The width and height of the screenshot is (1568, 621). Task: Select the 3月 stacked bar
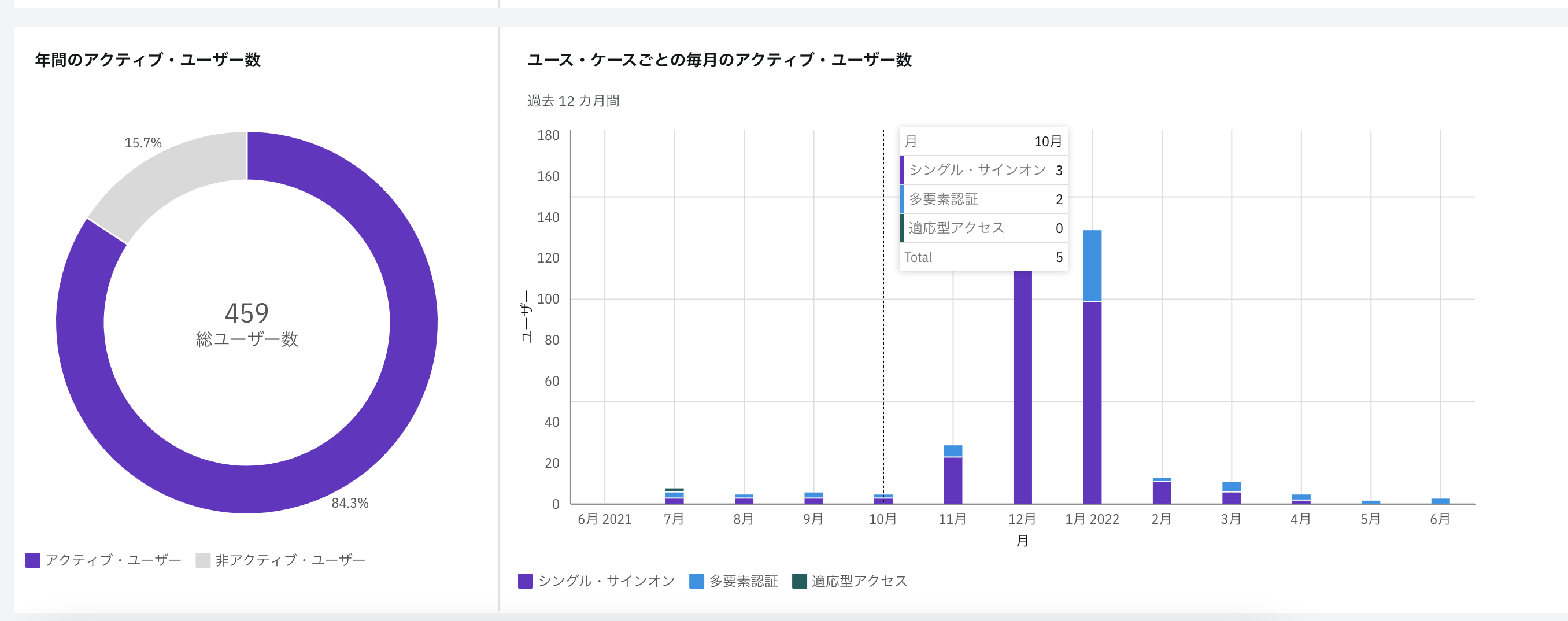click(x=1232, y=493)
